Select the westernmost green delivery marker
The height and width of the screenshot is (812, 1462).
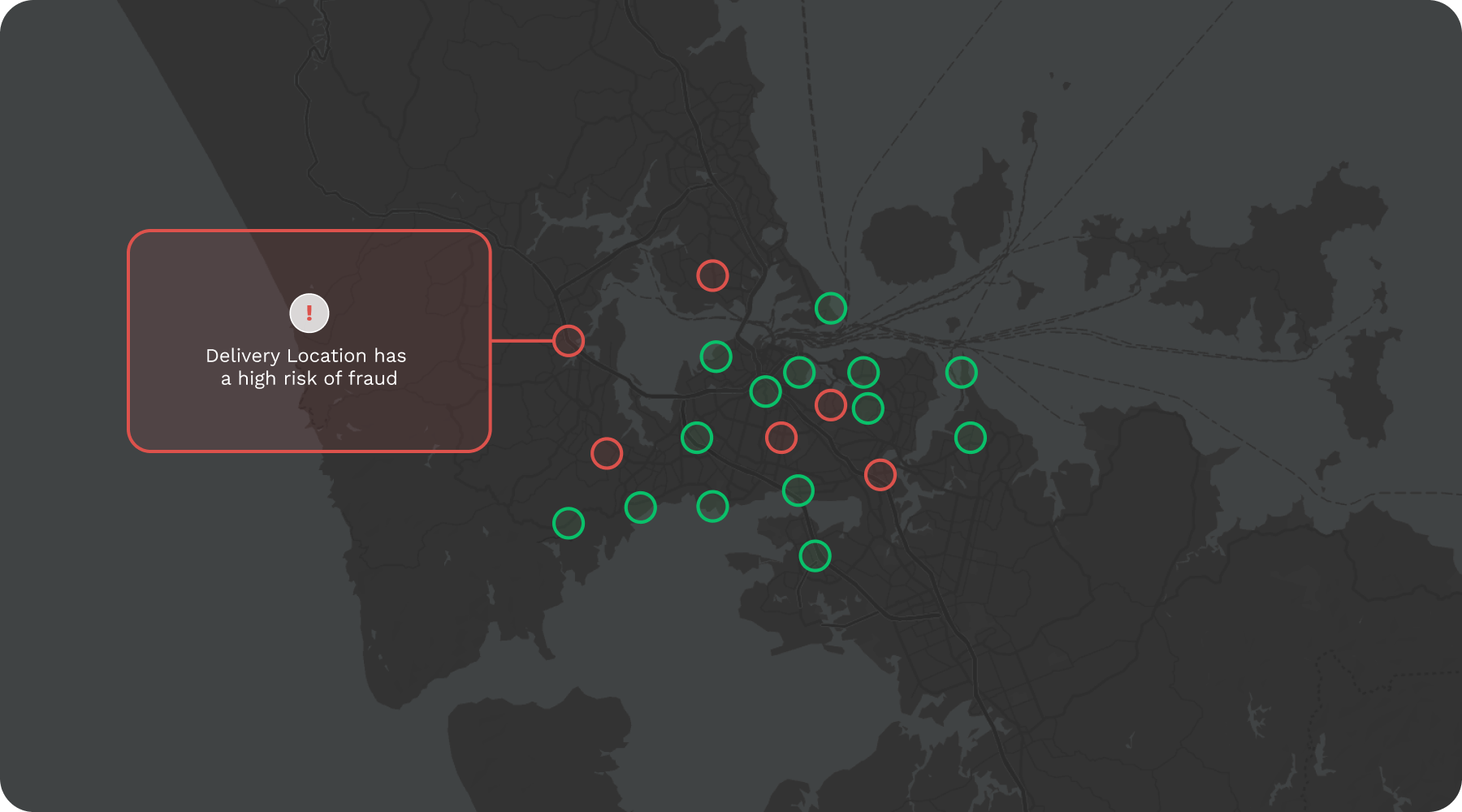click(569, 524)
